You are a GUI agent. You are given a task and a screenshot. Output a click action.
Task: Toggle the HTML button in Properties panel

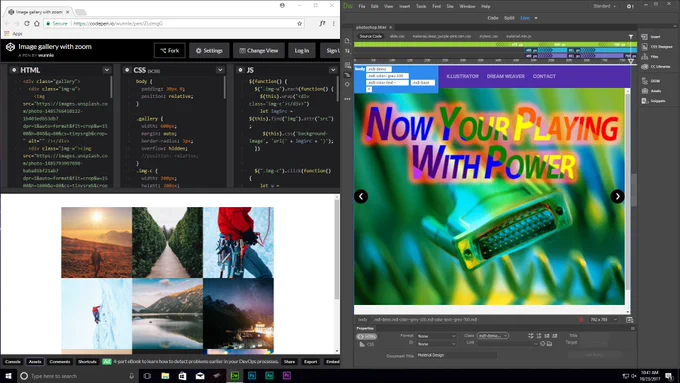tap(367, 336)
